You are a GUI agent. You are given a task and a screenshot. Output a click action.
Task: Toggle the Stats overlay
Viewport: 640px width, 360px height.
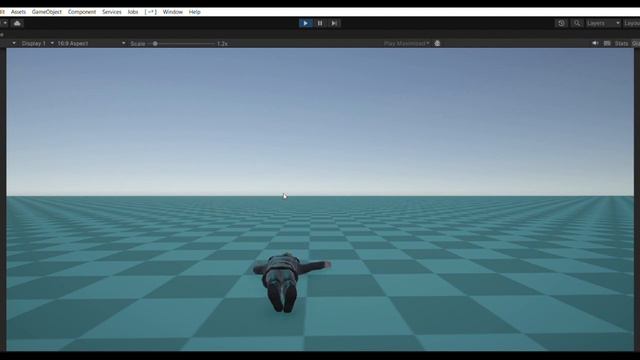621,43
